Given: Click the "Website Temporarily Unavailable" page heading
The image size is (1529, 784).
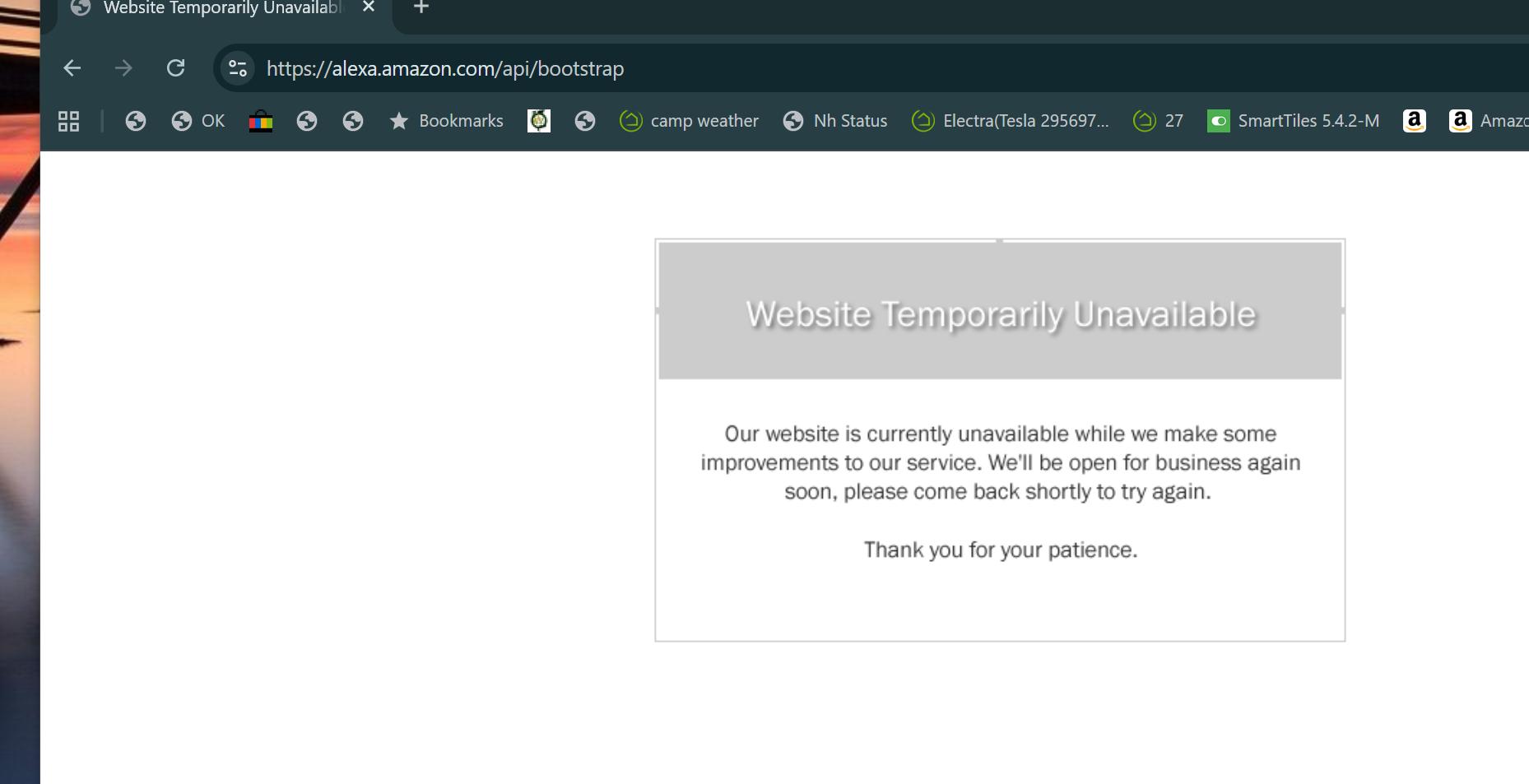Looking at the screenshot, I should [x=1001, y=314].
